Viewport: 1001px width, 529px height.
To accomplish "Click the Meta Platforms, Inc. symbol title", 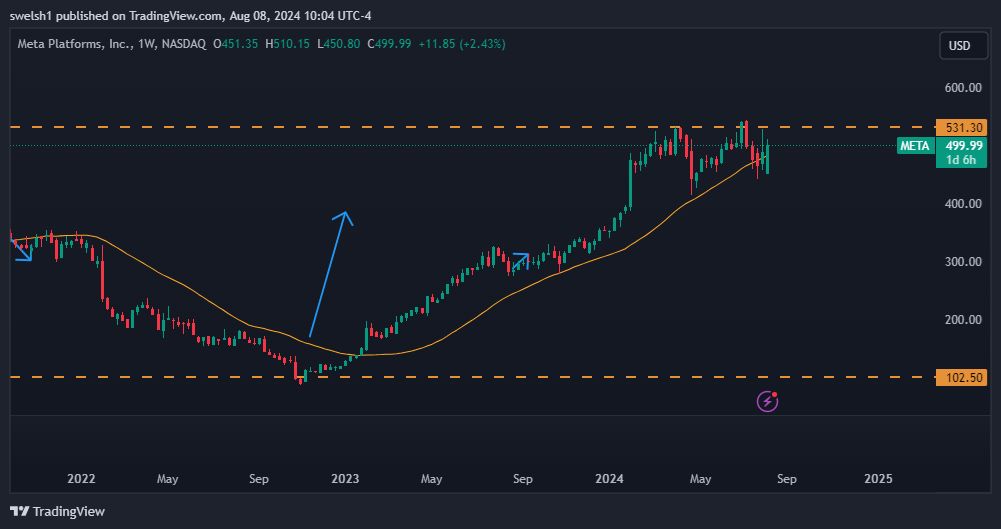I will pos(77,44).
